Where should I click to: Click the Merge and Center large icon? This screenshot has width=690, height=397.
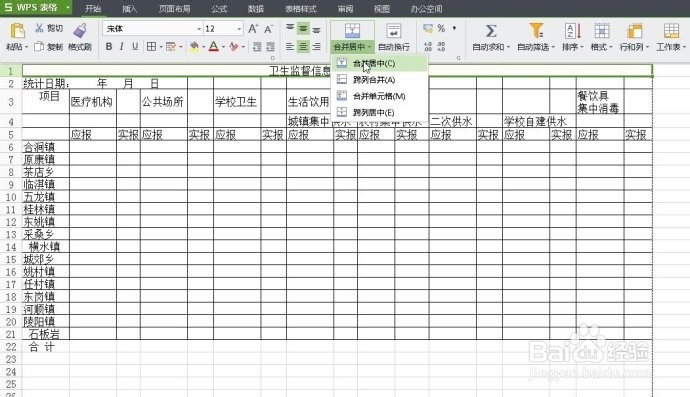click(352, 31)
